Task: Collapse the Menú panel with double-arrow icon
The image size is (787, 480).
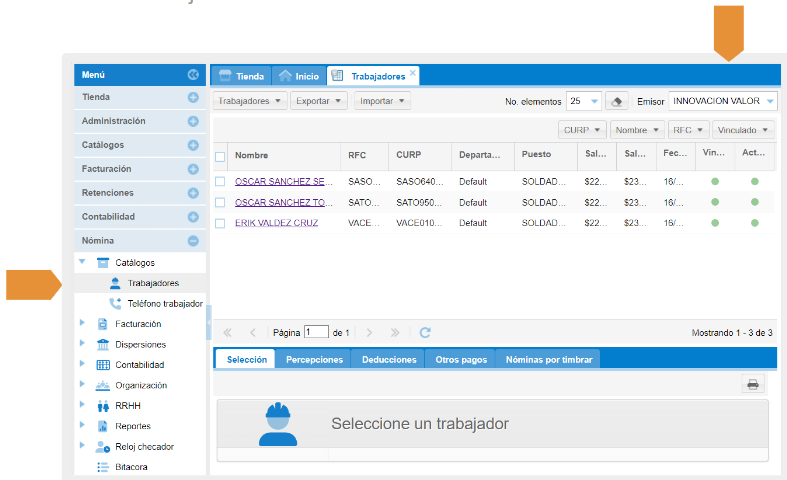Action: pyautogui.click(x=193, y=75)
